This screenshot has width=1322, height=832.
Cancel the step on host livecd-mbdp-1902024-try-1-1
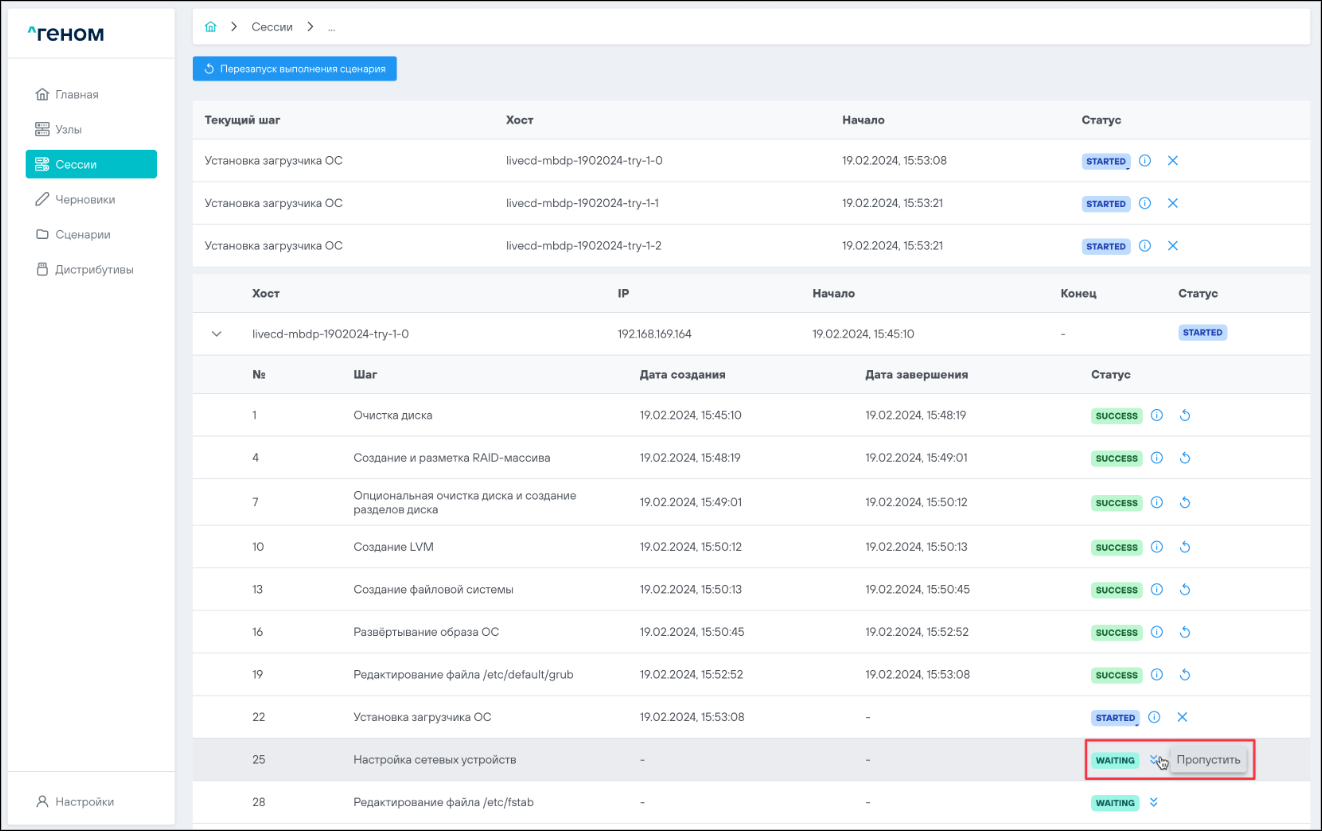[1173, 204]
